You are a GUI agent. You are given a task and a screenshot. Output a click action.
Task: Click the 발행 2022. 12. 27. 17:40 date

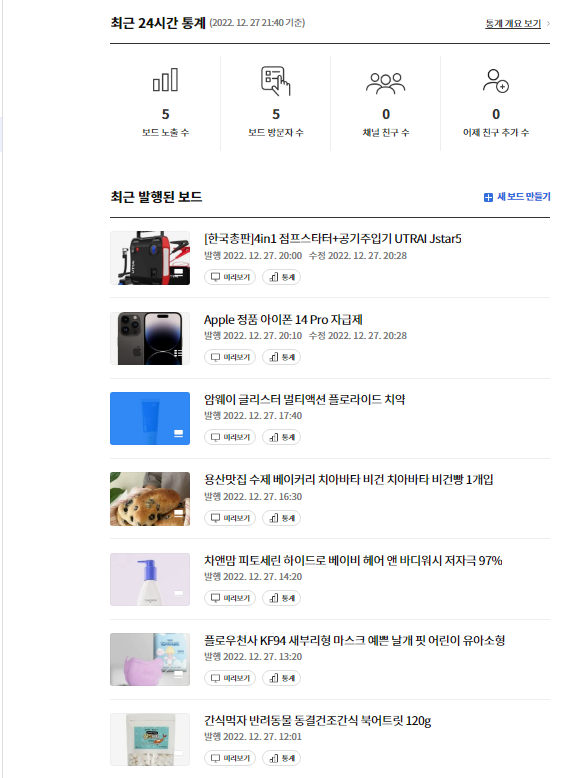click(253, 416)
